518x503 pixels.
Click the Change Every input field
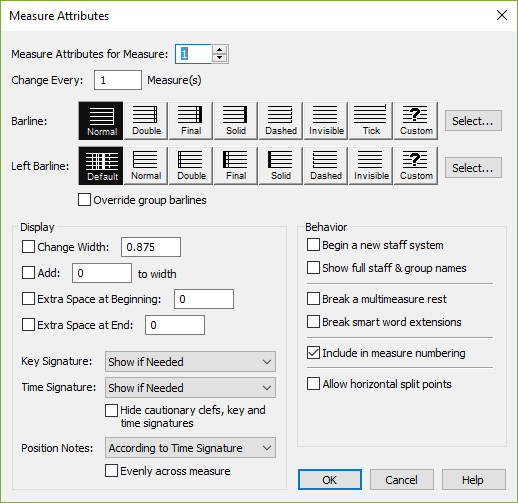click(x=118, y=80)
